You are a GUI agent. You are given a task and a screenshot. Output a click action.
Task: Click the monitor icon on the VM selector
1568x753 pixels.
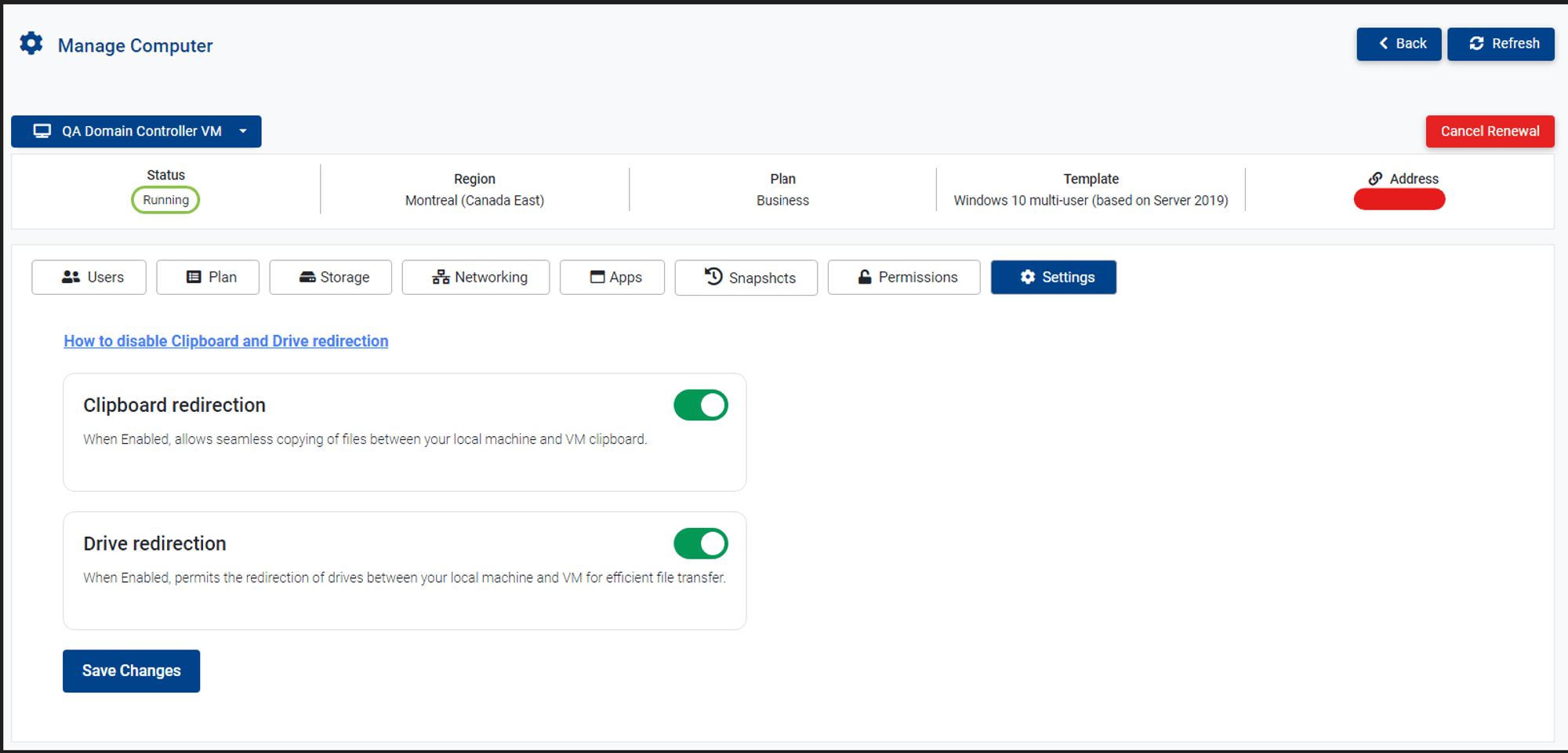pyautogui.click(x=42, y=131)
